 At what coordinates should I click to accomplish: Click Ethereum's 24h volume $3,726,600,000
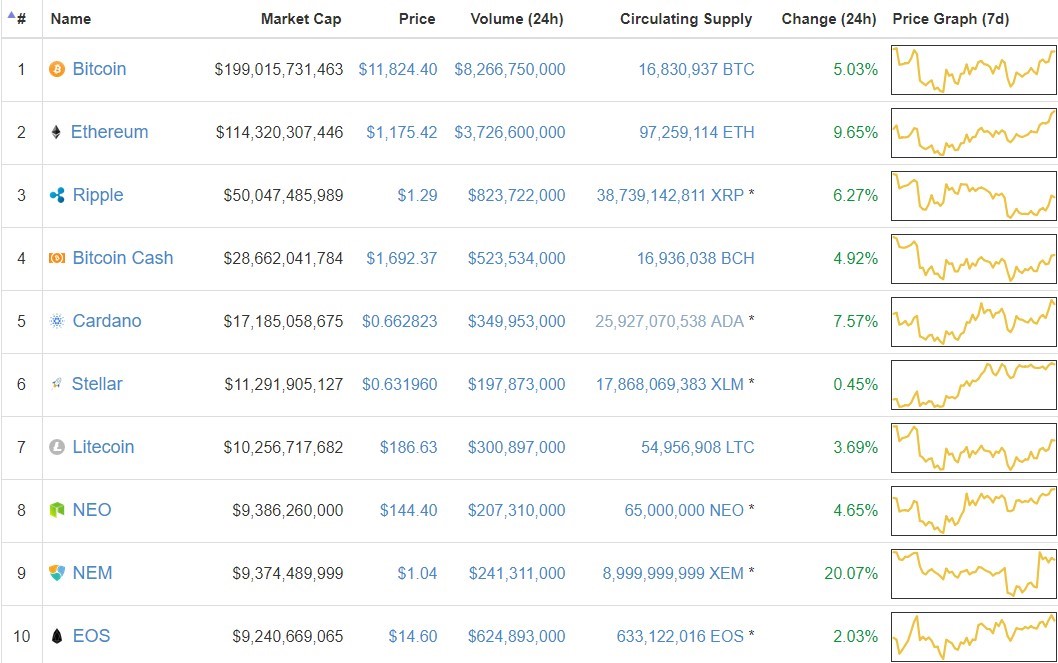point(509,132)
